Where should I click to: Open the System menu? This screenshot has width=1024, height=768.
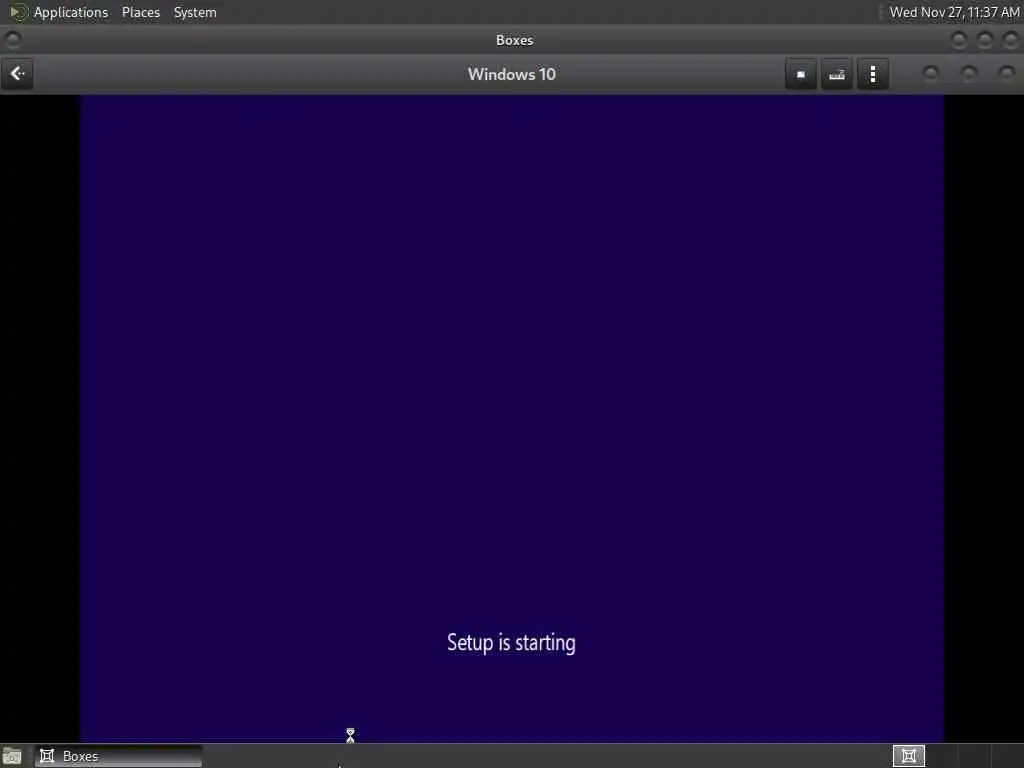[195, 12]
